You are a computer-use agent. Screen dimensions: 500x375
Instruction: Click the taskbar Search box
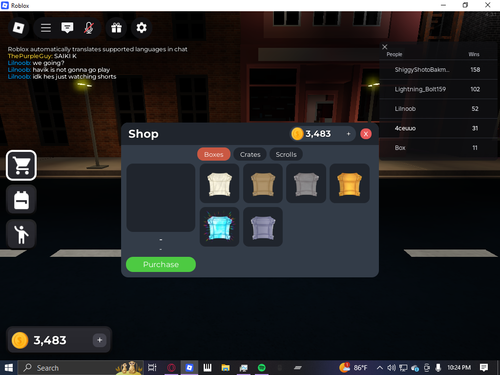tap(80, 368)
